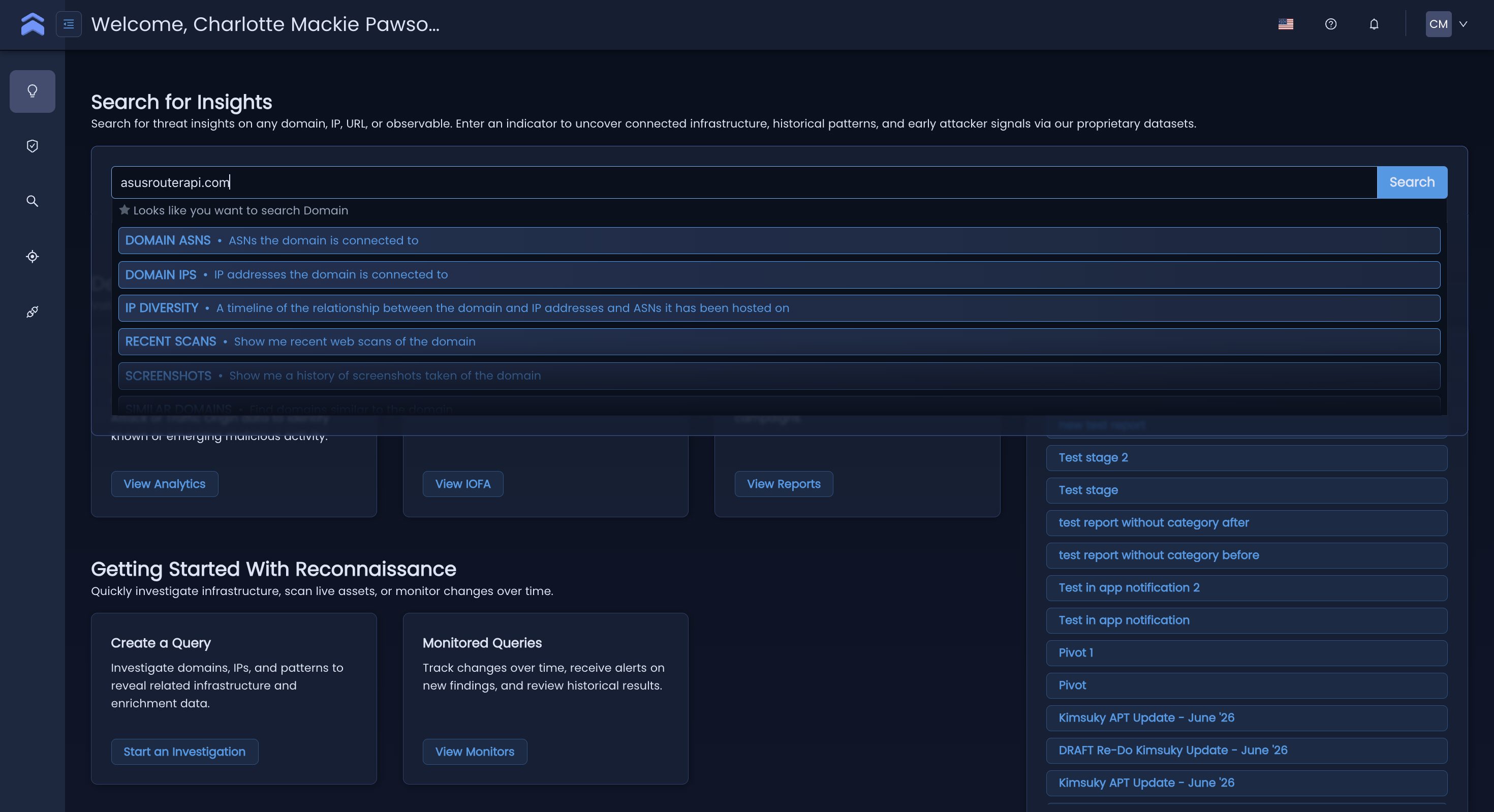This screenshot has height=812, width=1494.
Task: Click the Search for Insights heading
Action: pos(181,102)
